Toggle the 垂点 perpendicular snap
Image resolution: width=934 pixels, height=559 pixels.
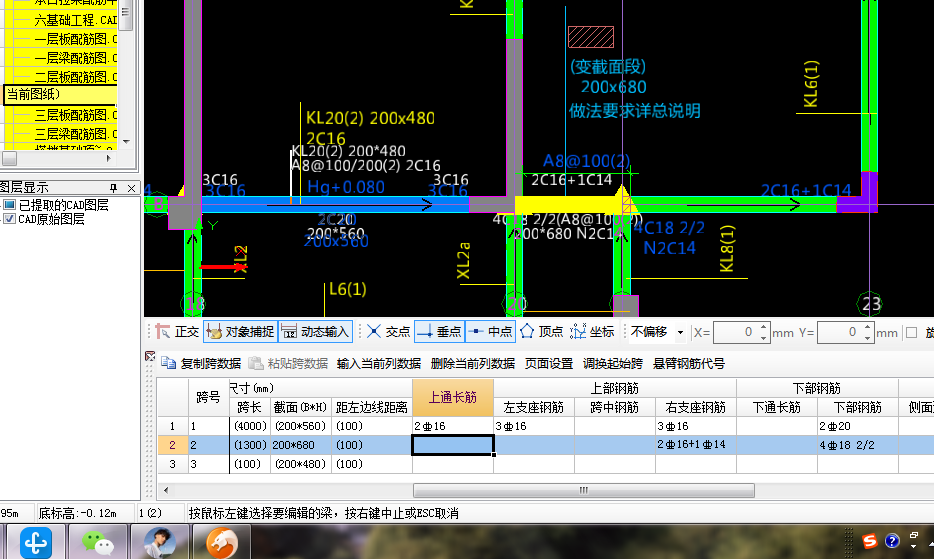[x=439, y=332]
